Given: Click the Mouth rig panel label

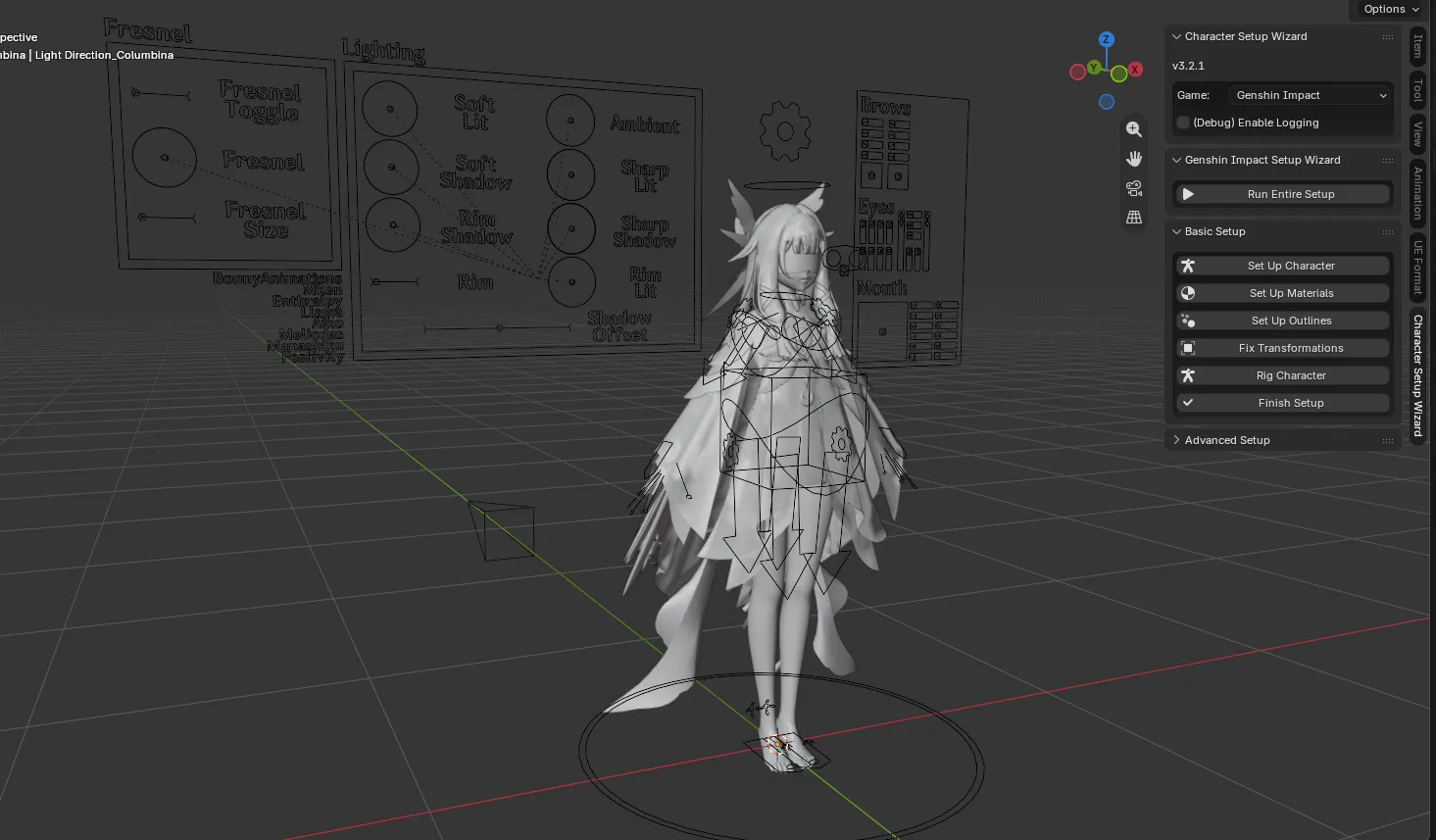Looking at the screenshot, I should point(881,287).
